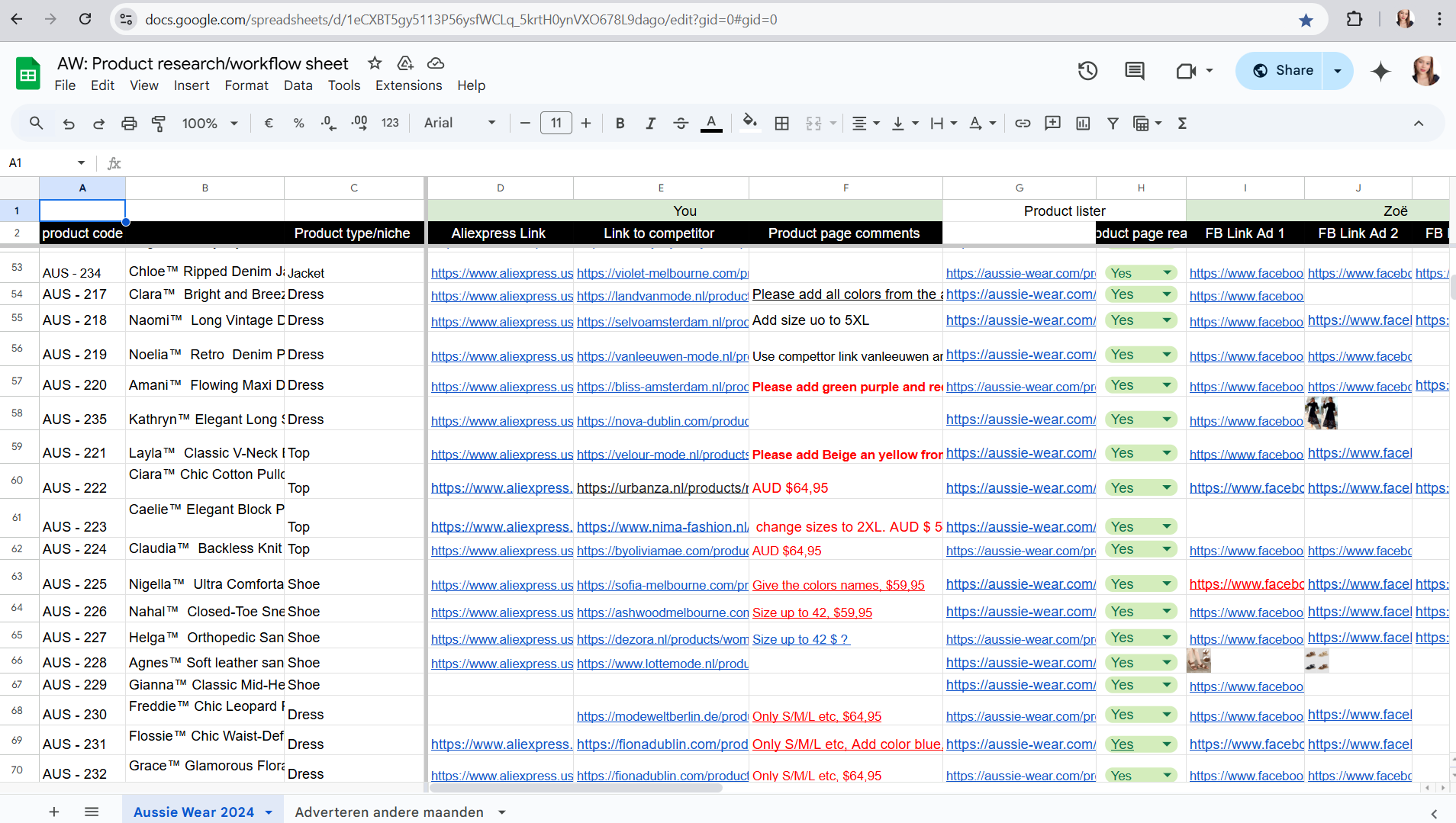Reload the browser page
The width and height of the screenshot is (1456, 823).
coord(85,19)
